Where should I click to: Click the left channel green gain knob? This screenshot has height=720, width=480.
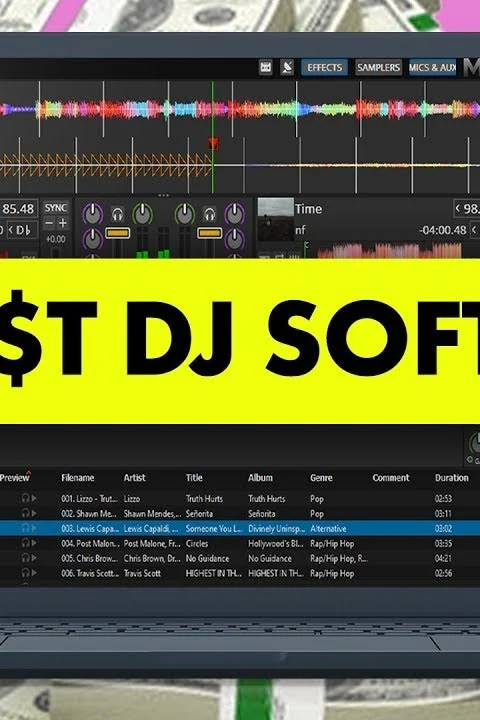142,214
